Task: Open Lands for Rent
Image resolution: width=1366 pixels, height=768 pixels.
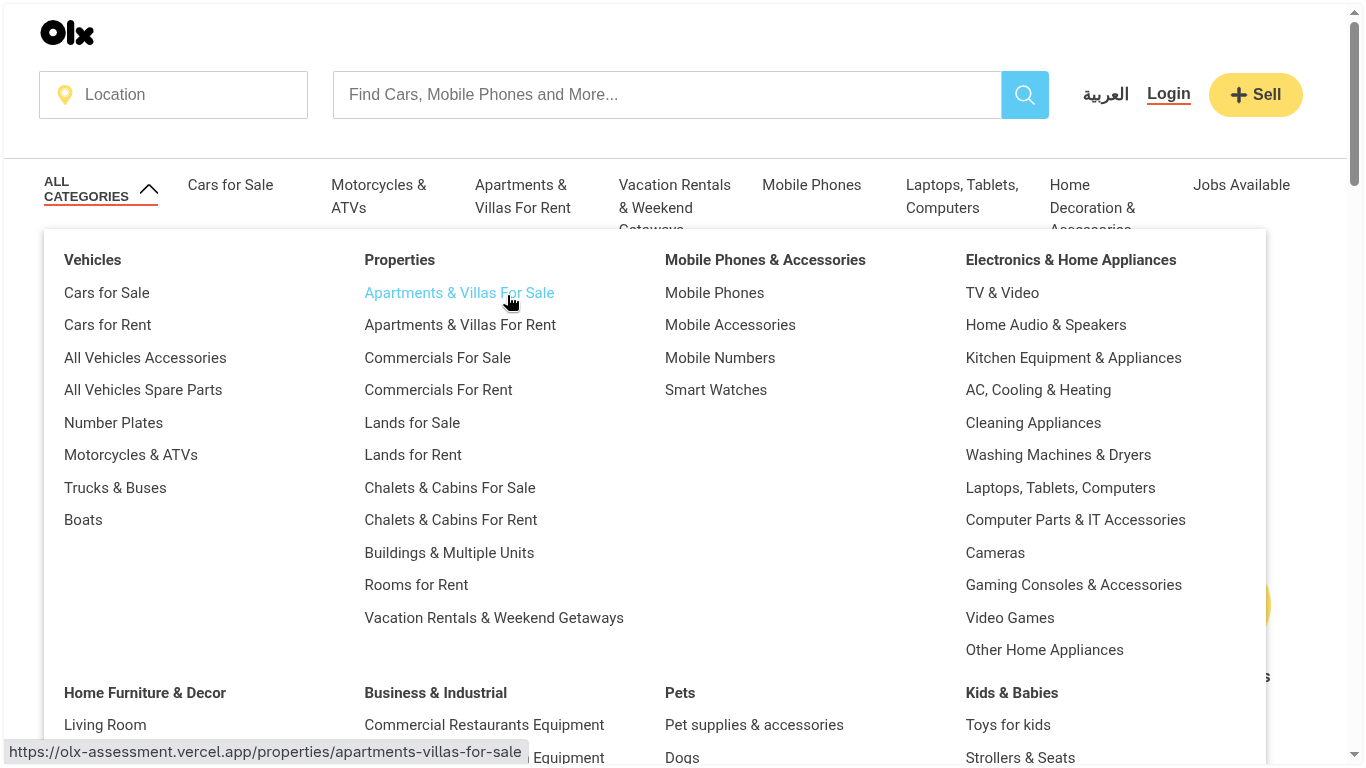Action: [413, 455]
